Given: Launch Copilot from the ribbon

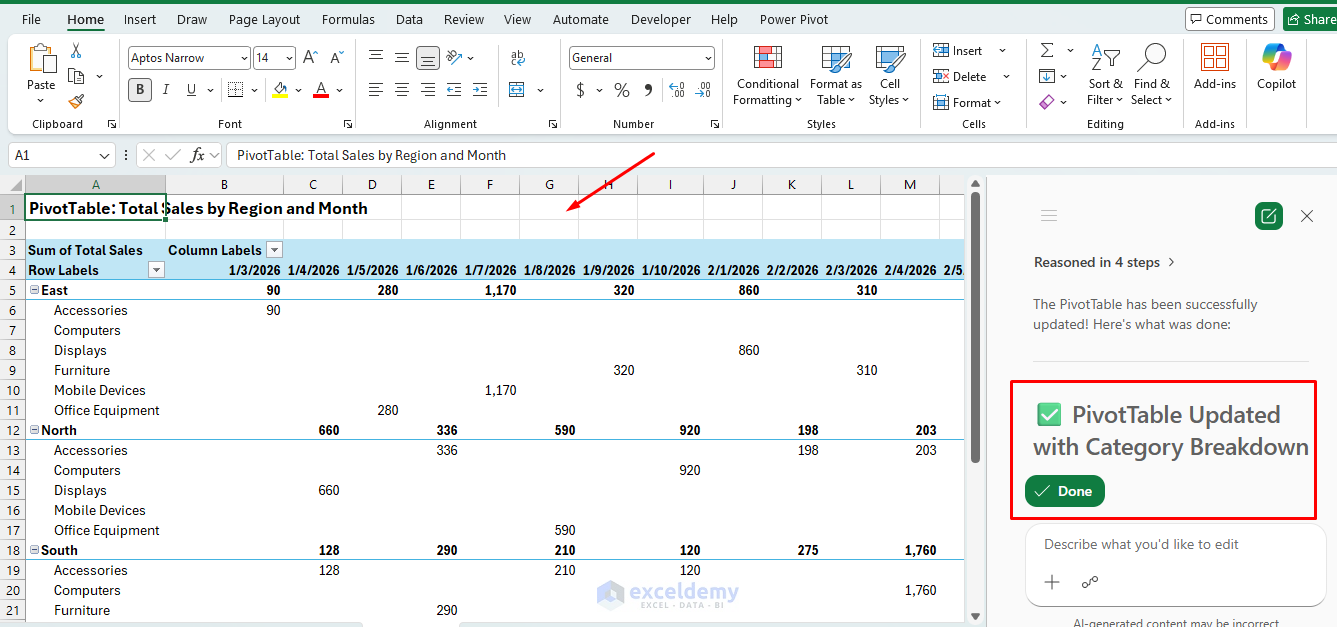Looking at the screenshot, I should coord(1276,68).
